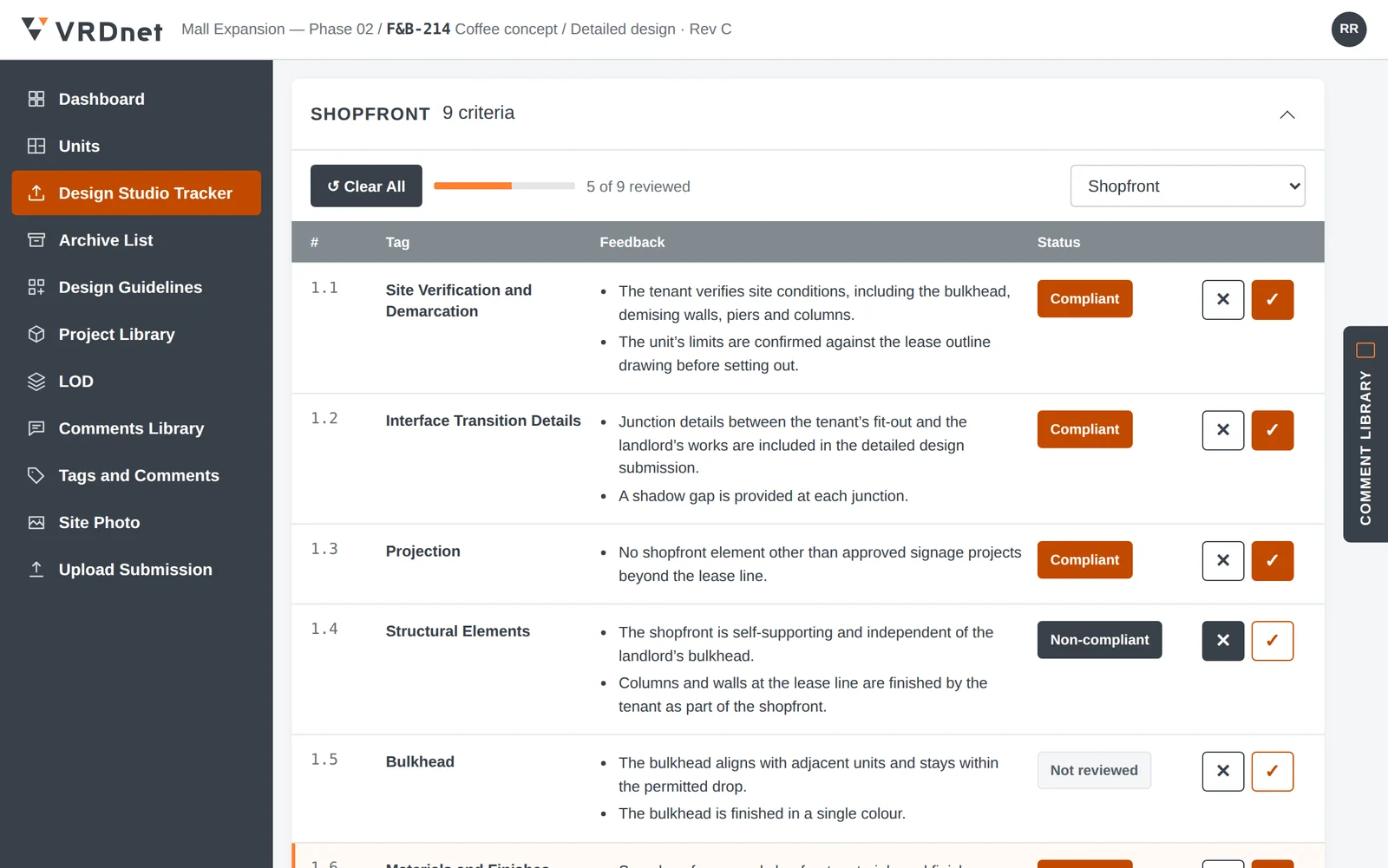Click the Archive List box icon
Viewport: 1388px width, 868px height.
[36, 240]
